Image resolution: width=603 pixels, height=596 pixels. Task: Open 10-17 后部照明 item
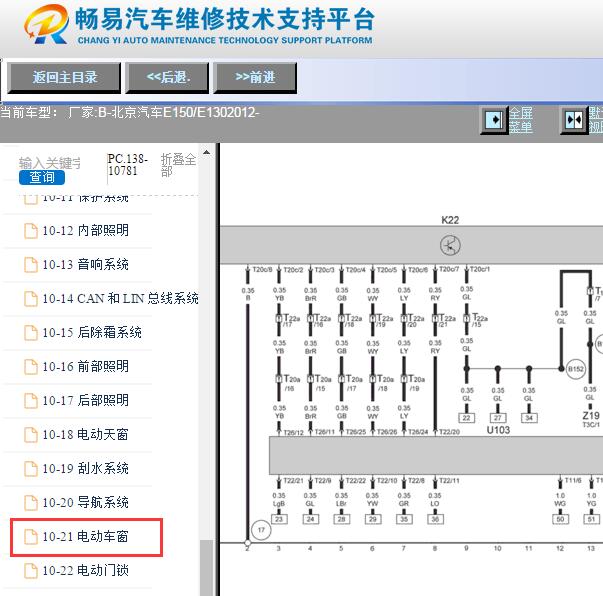click(85, 400)
